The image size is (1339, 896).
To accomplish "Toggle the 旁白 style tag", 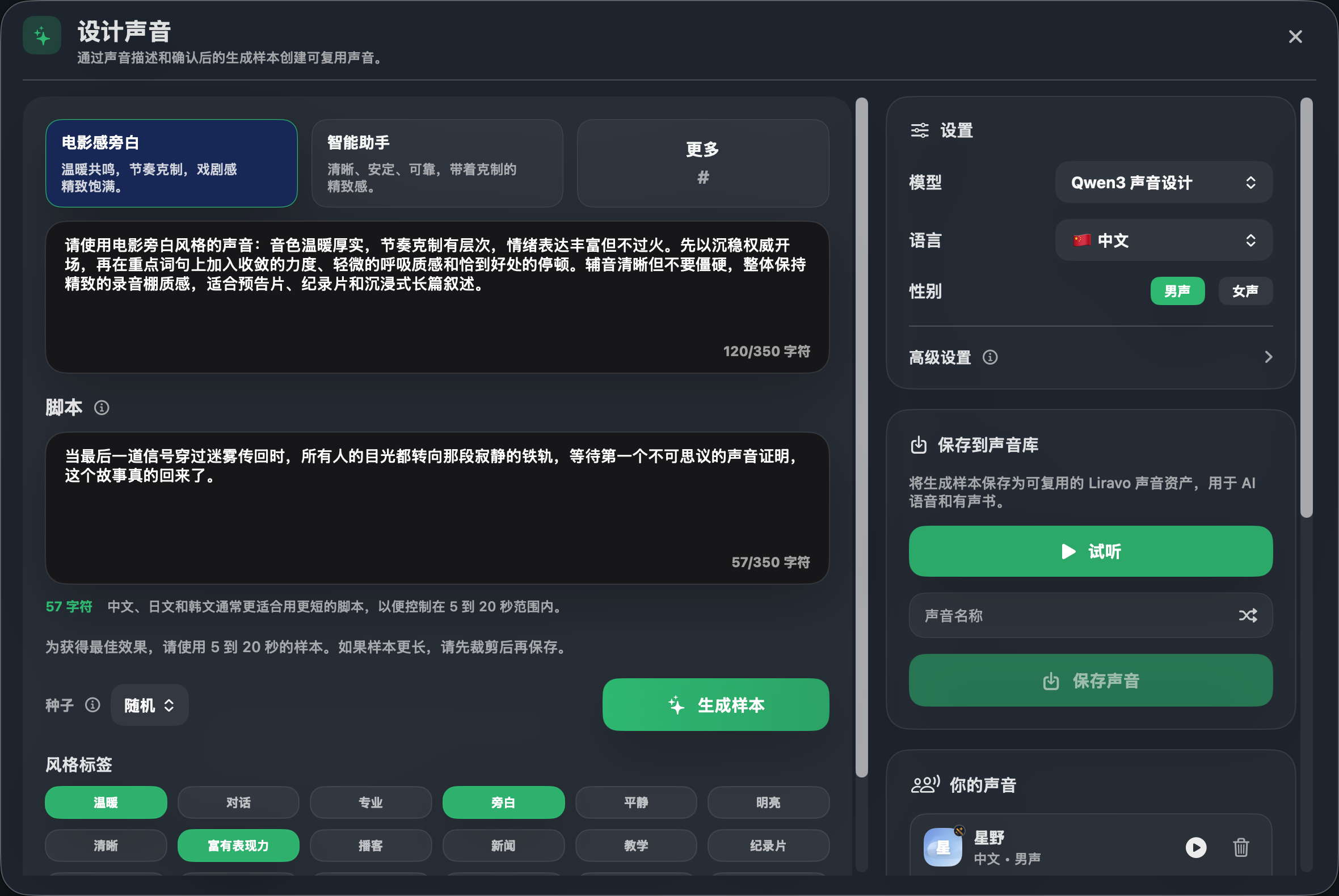I will [503, 802].
